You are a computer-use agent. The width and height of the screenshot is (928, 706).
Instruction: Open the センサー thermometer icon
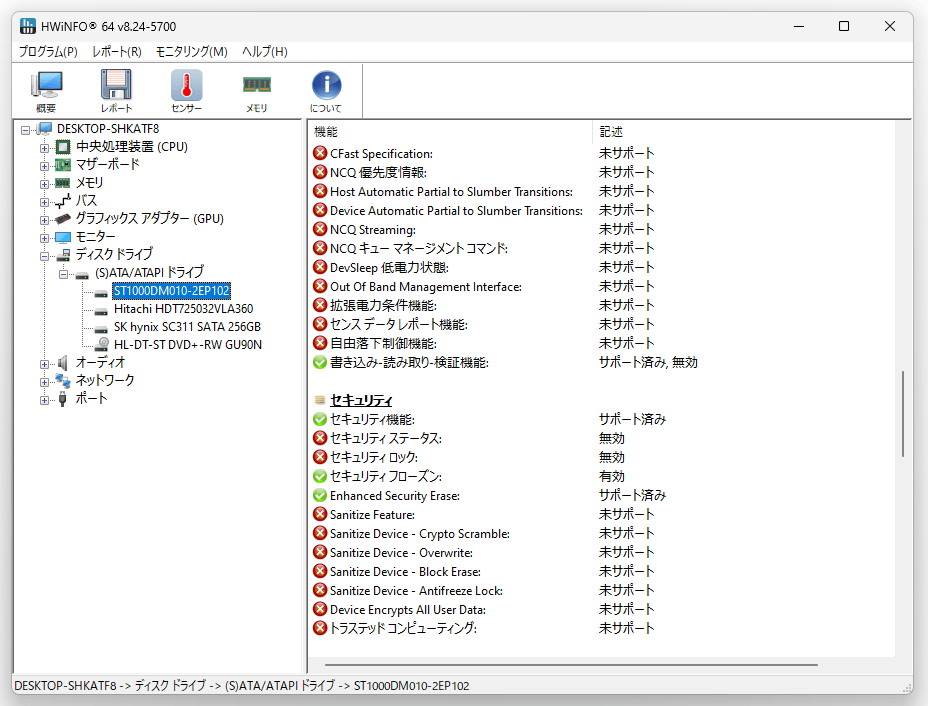(x=186, y=91)
